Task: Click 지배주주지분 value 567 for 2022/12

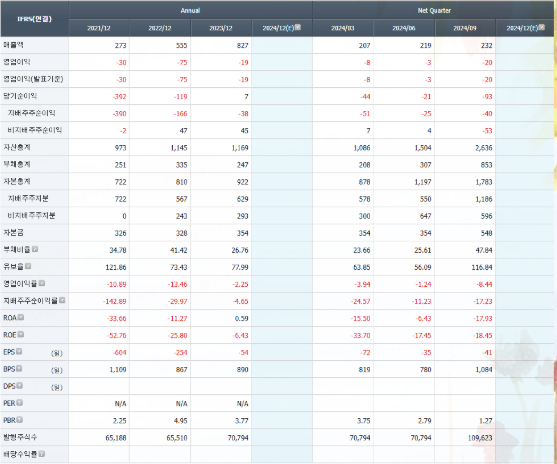Action: click(181, 199)
